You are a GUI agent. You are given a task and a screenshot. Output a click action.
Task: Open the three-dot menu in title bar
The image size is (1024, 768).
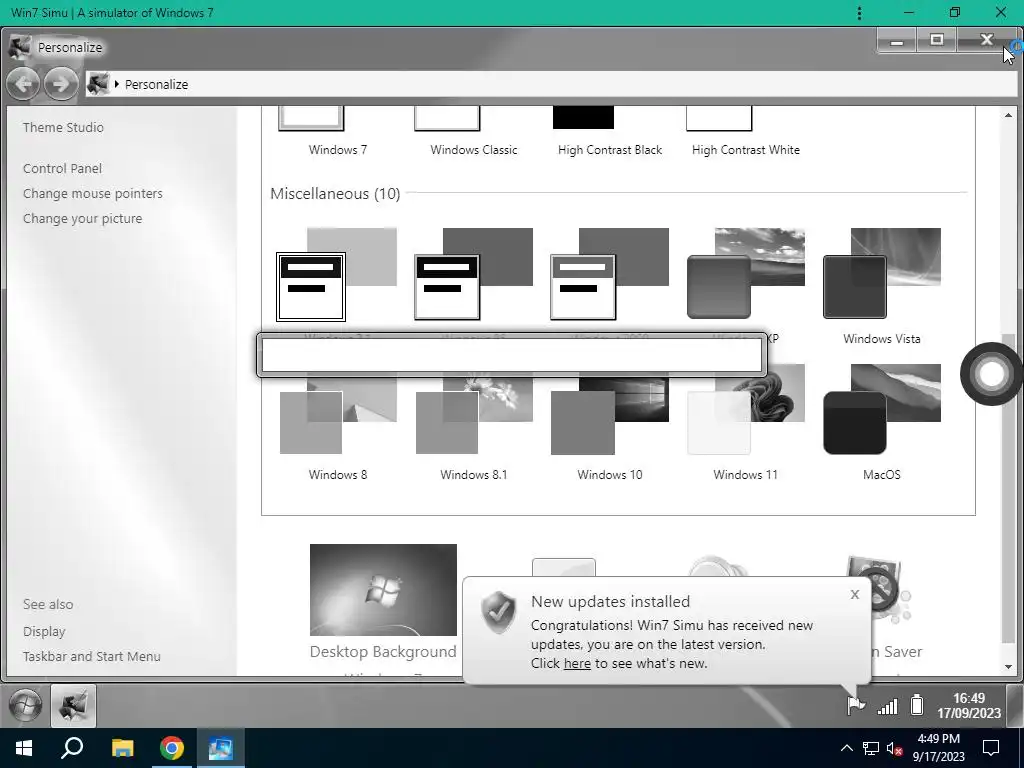(x=859, y=13)
